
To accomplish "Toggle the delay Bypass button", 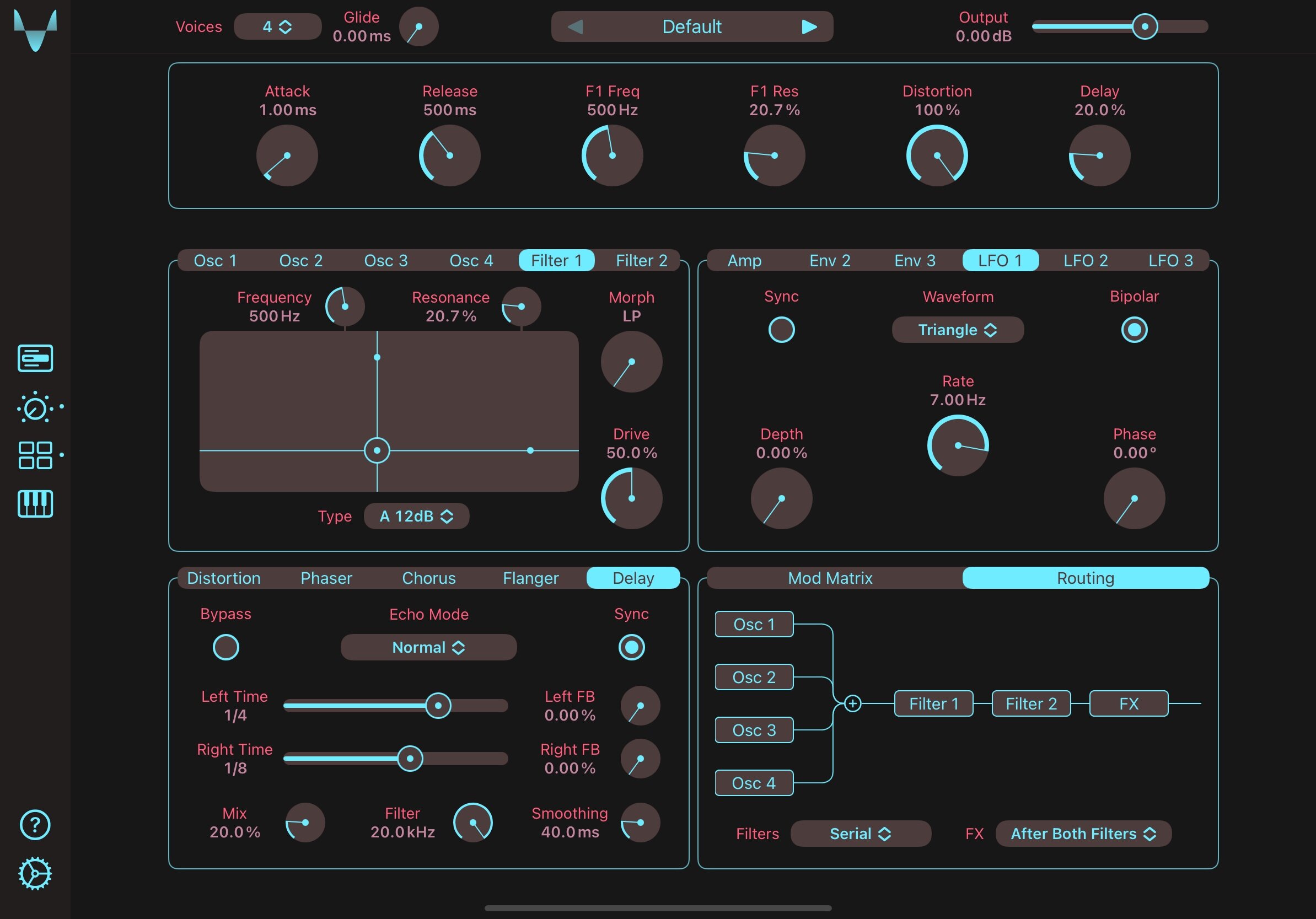I will [x=226, y=647].
